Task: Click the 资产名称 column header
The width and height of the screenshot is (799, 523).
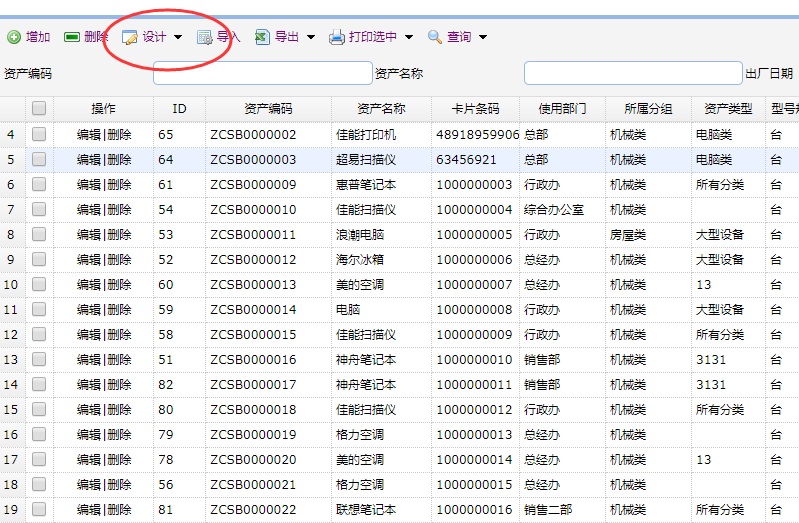Action: (381, 108)
